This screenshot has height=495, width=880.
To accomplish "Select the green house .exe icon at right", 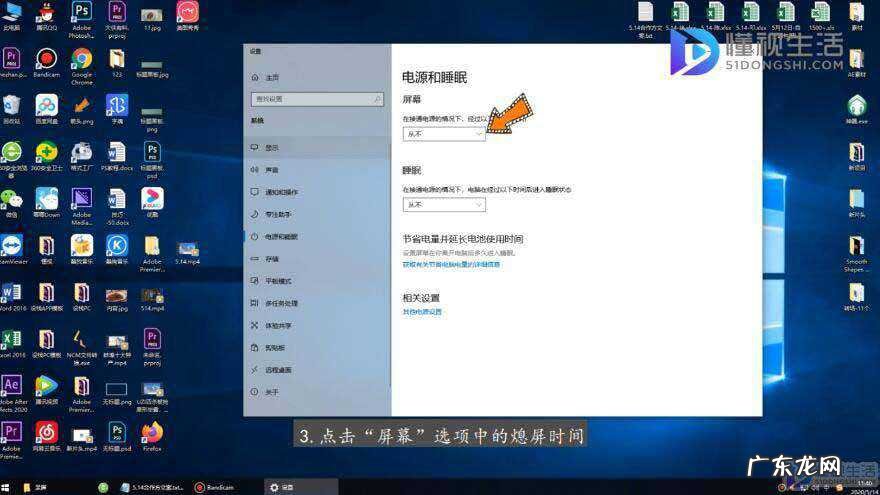I will tap(856, 109).
